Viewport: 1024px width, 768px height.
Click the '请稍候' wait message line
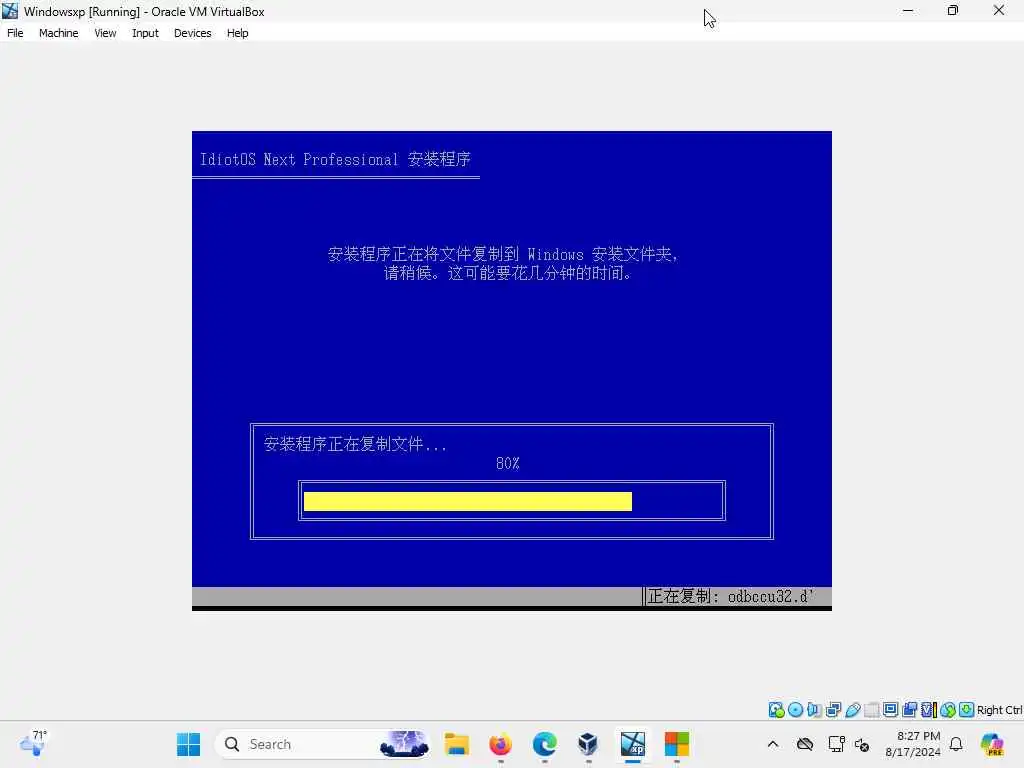507,273
